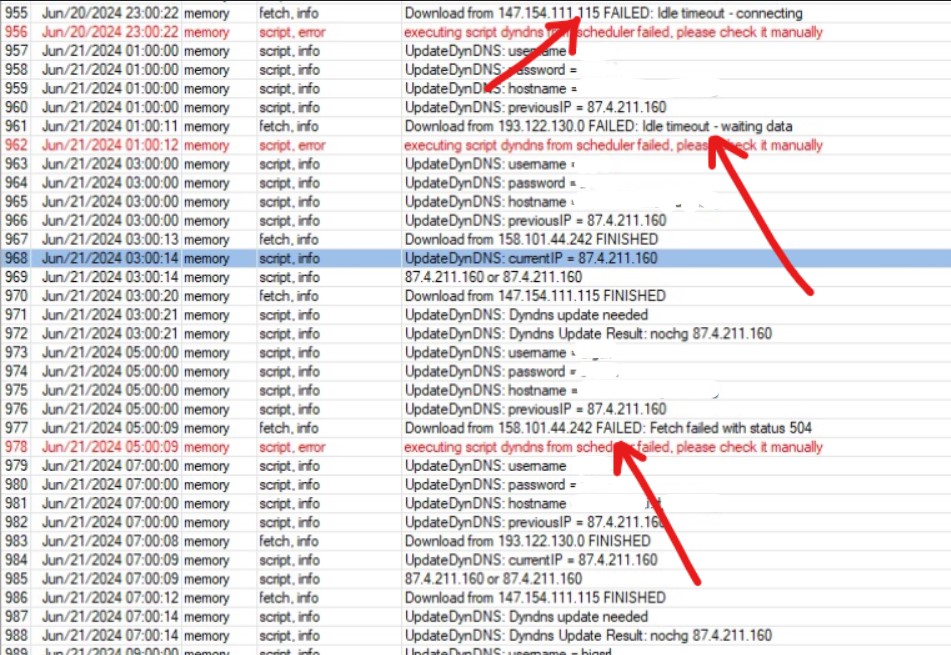Viewport: 951px width, 655px height.
Task: Select log row number 957
Action: point(16,50)
